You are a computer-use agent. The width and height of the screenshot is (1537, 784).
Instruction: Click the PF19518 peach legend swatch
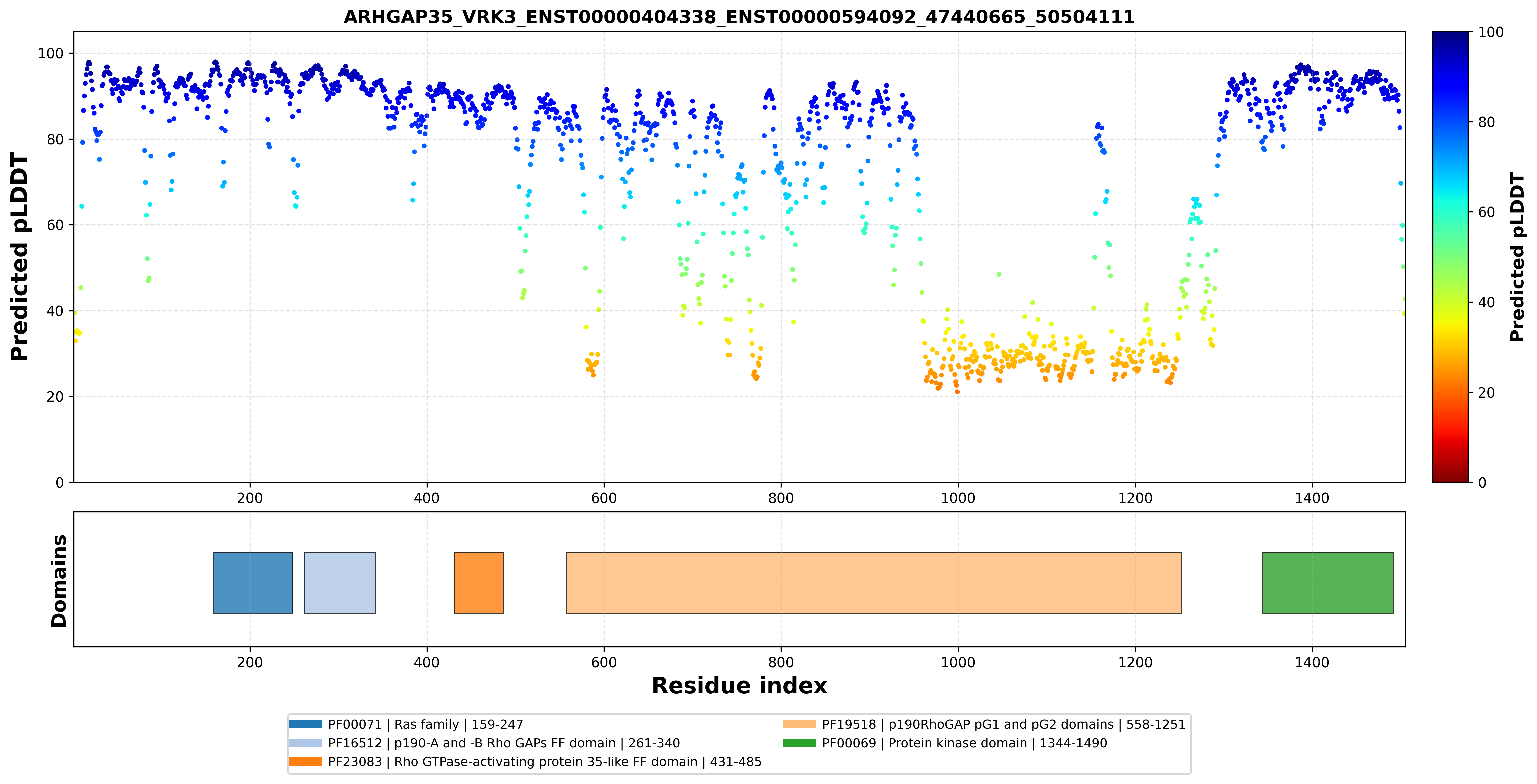point(799,724)
